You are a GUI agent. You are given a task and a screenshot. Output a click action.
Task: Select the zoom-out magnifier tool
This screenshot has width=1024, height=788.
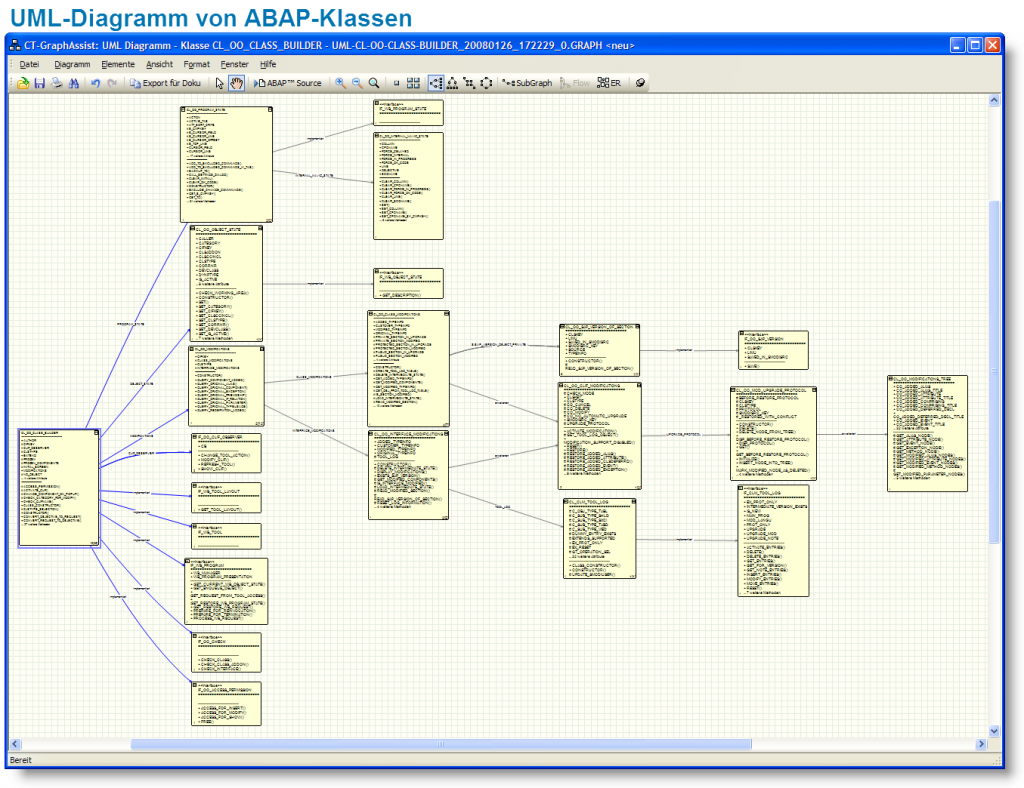point(355,83)
